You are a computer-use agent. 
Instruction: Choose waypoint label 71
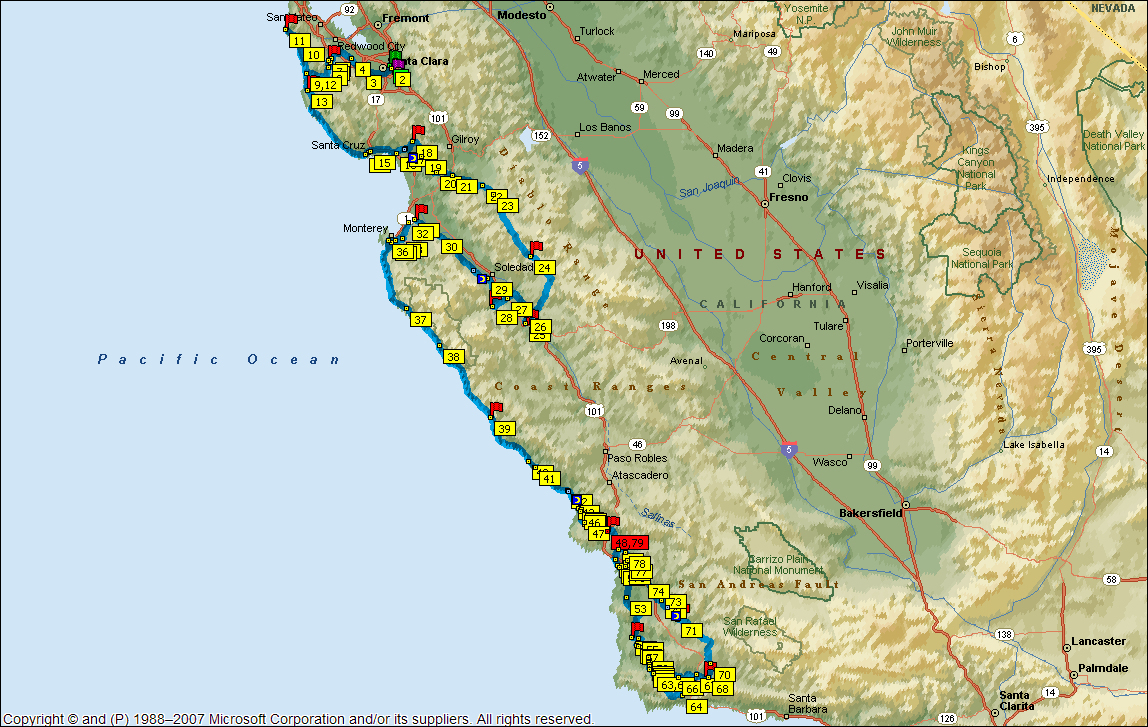click(x=690, y=631)
